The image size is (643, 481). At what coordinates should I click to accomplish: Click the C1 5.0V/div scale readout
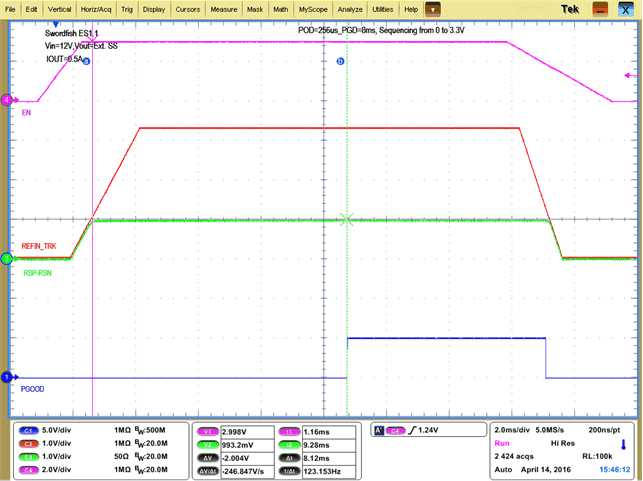[56, 431]
